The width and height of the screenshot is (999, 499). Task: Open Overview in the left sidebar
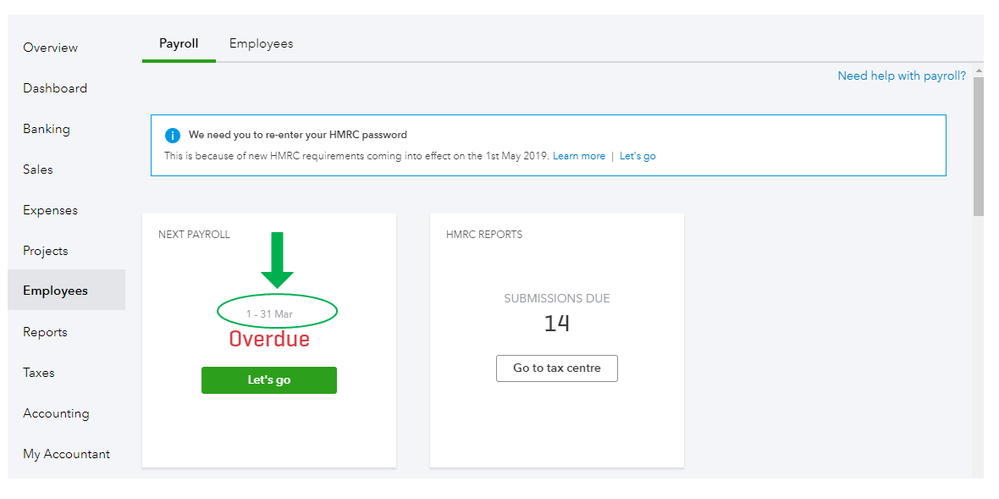point(50,48)
